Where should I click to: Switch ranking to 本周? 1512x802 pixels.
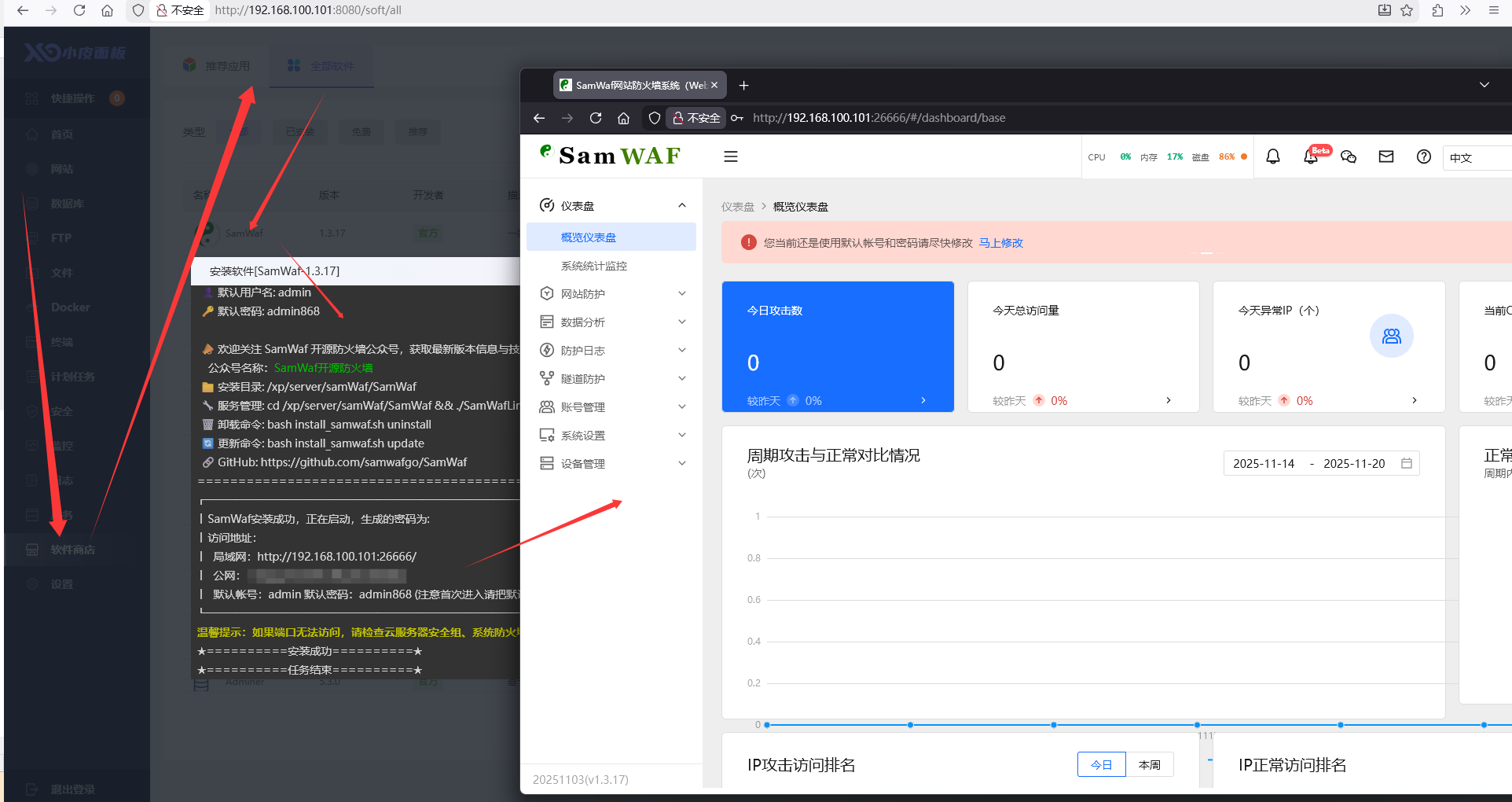(x=1149, y=764)
